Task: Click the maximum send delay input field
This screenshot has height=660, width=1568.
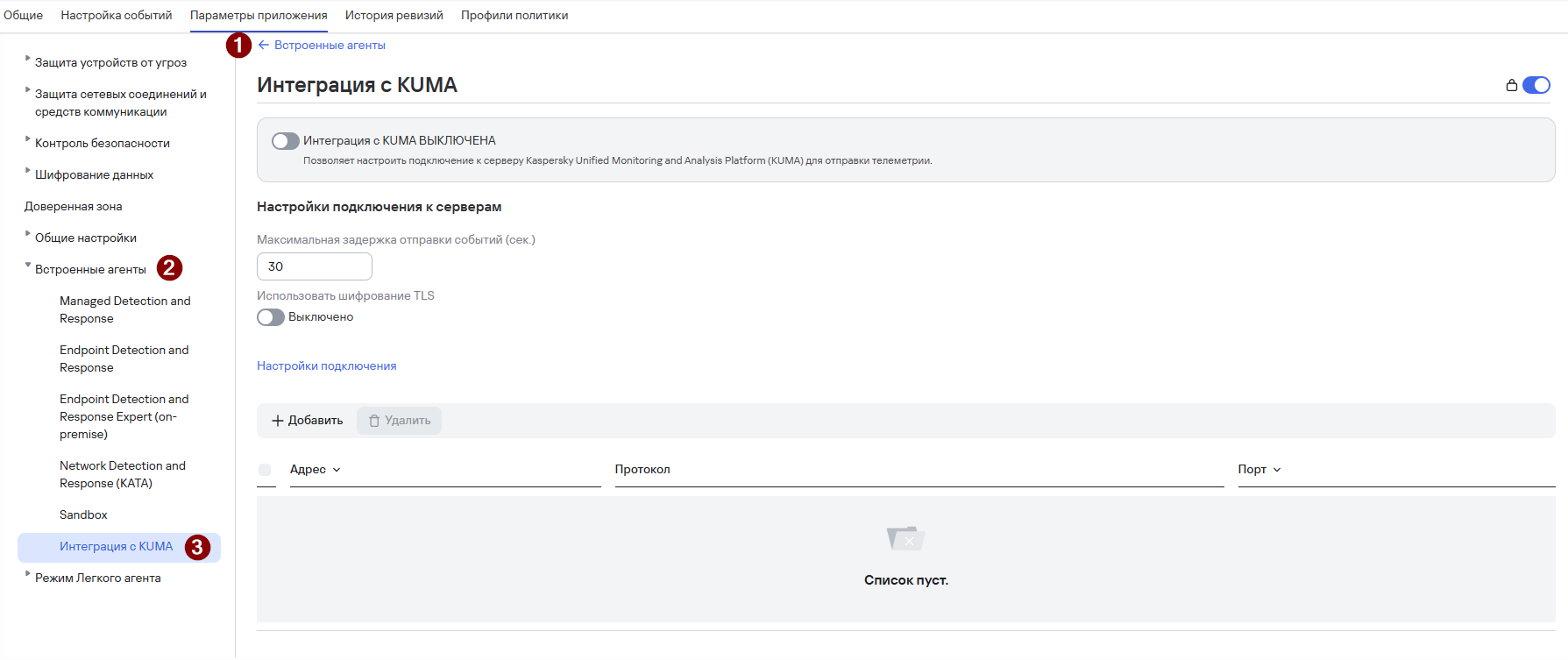Action: tap(315, 266)
